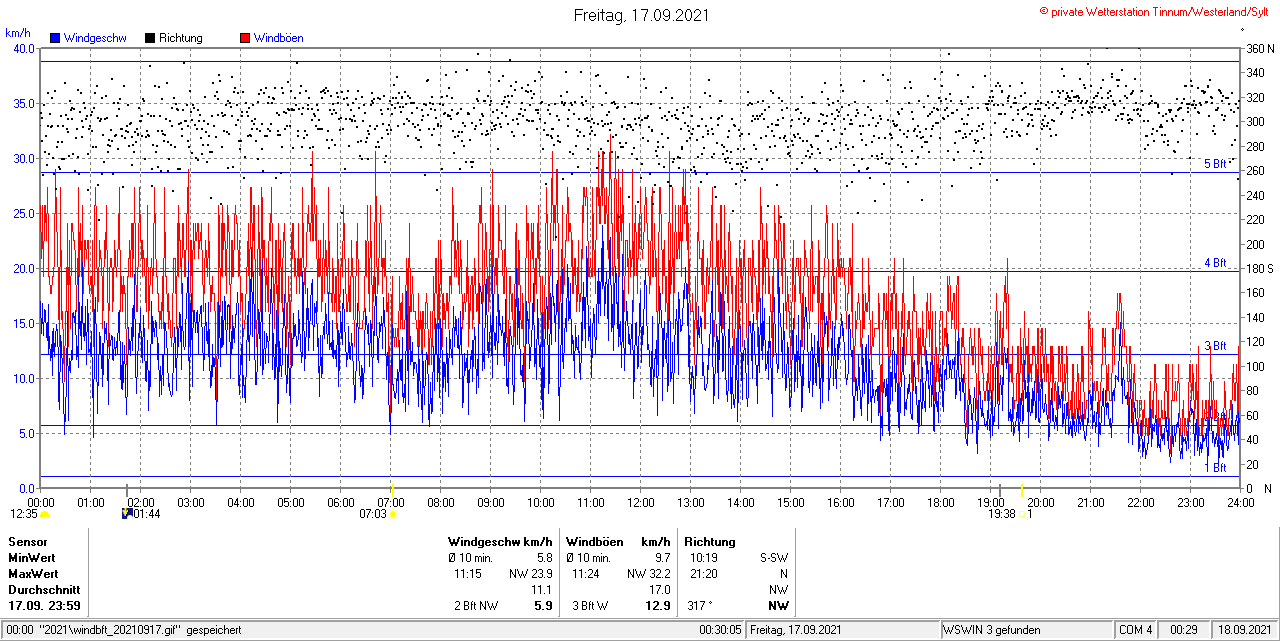Click the yellow sunset marker near 19:38
The height and width of the screenshot is (641, 1280).
coord(1021,490)
